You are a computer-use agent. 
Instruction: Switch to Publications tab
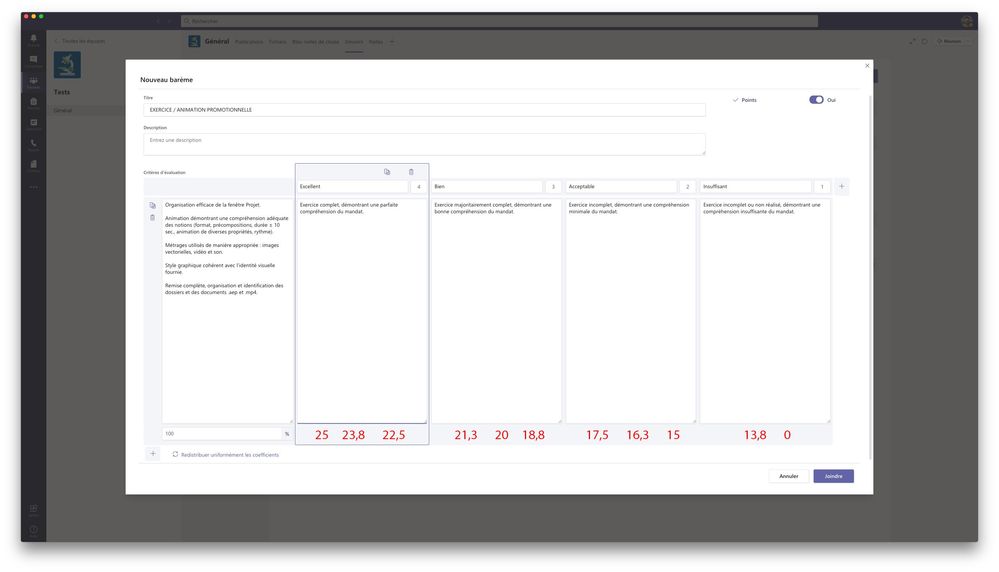pos(248,42)
